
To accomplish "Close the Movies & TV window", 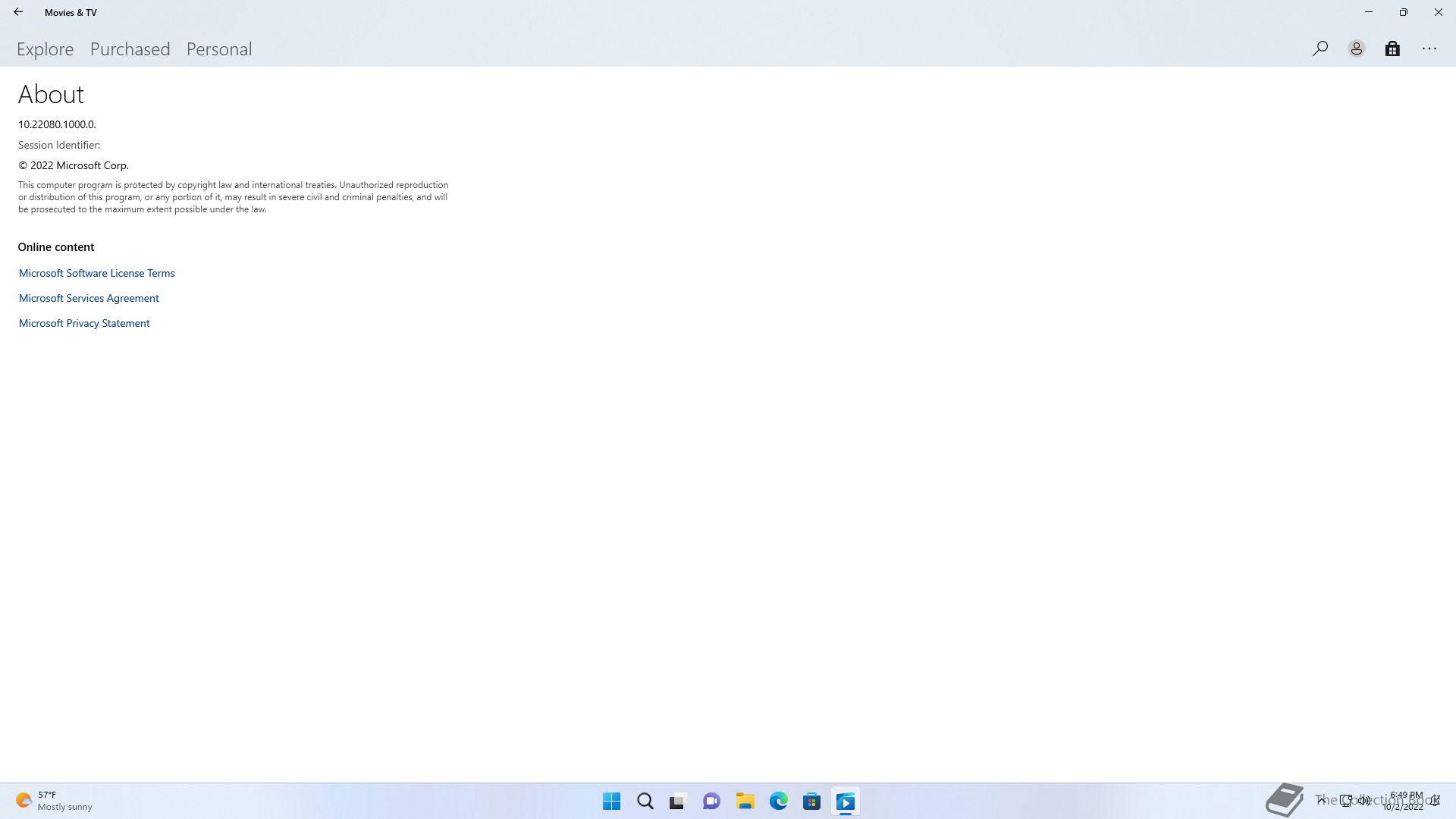I will click(x=1439, y=12).
